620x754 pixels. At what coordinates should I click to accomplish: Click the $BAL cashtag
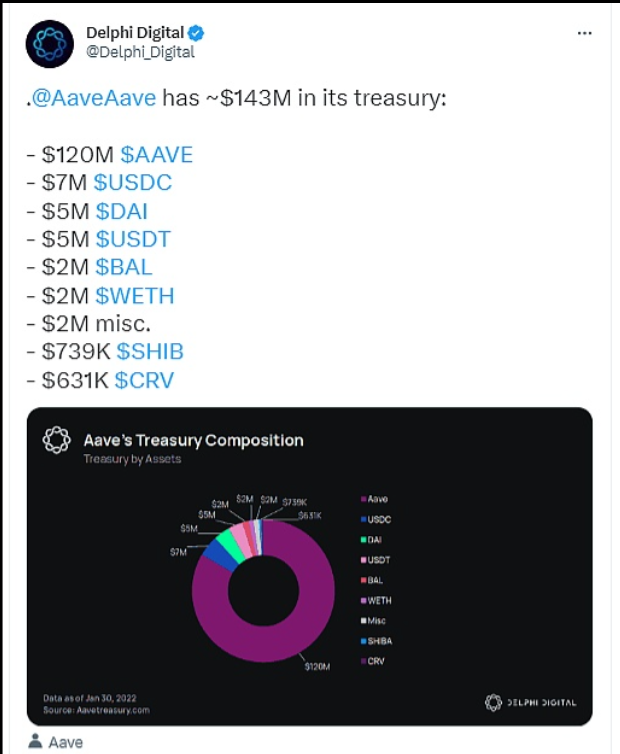click(124, 267)
